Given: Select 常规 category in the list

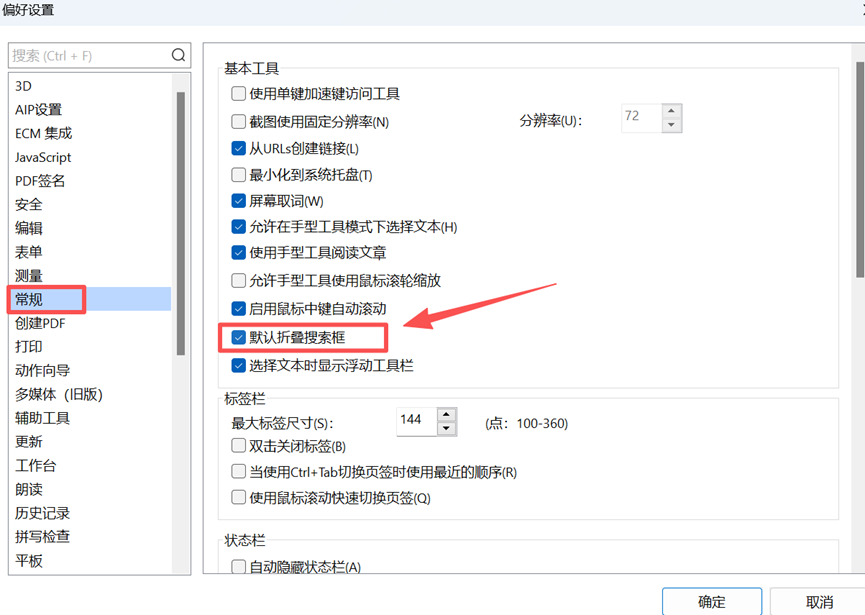Looking at the screenshot, I should 30,299.
